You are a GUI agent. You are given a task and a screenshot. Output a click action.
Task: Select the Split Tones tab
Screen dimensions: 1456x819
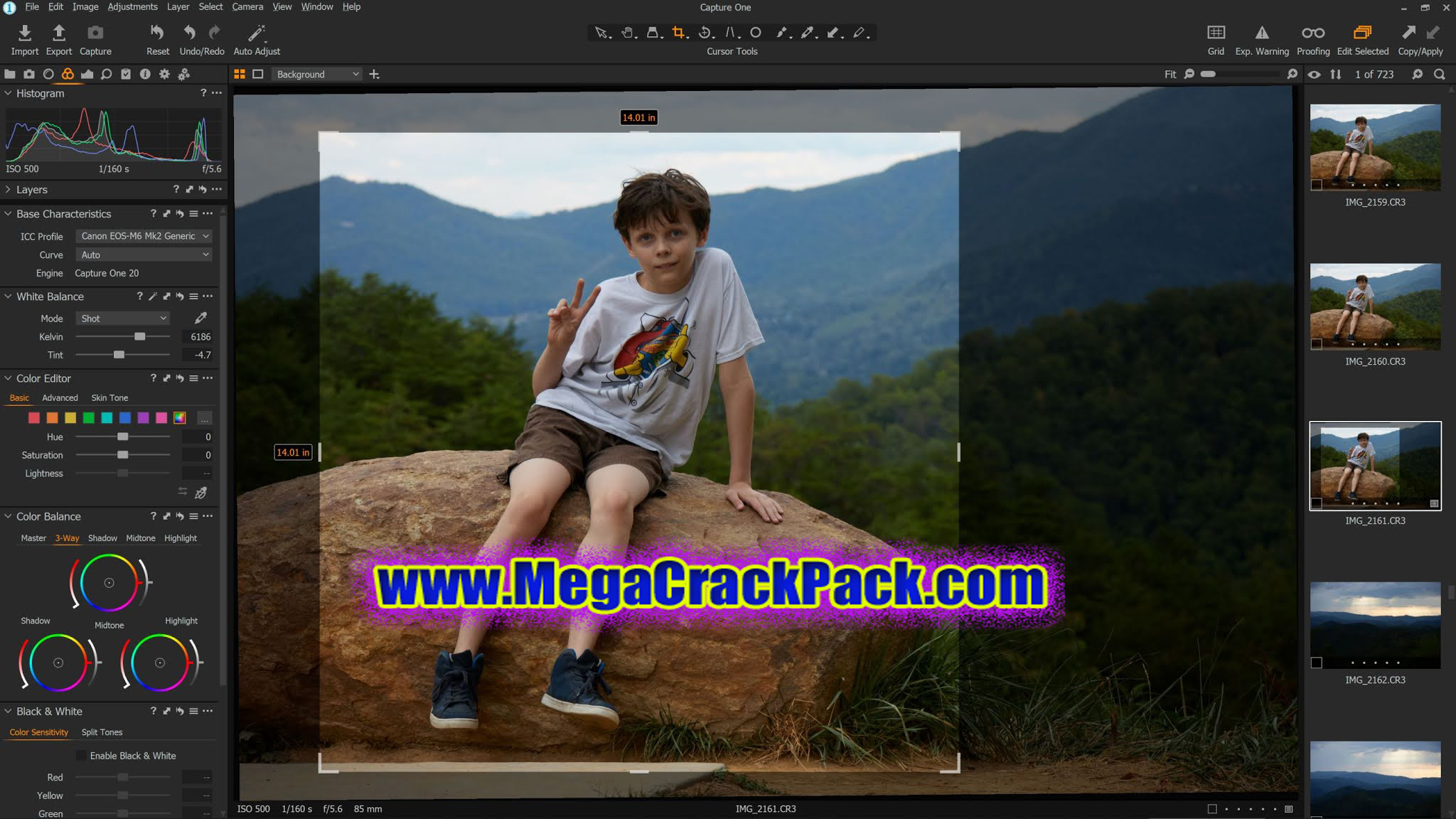pos(102,732)
